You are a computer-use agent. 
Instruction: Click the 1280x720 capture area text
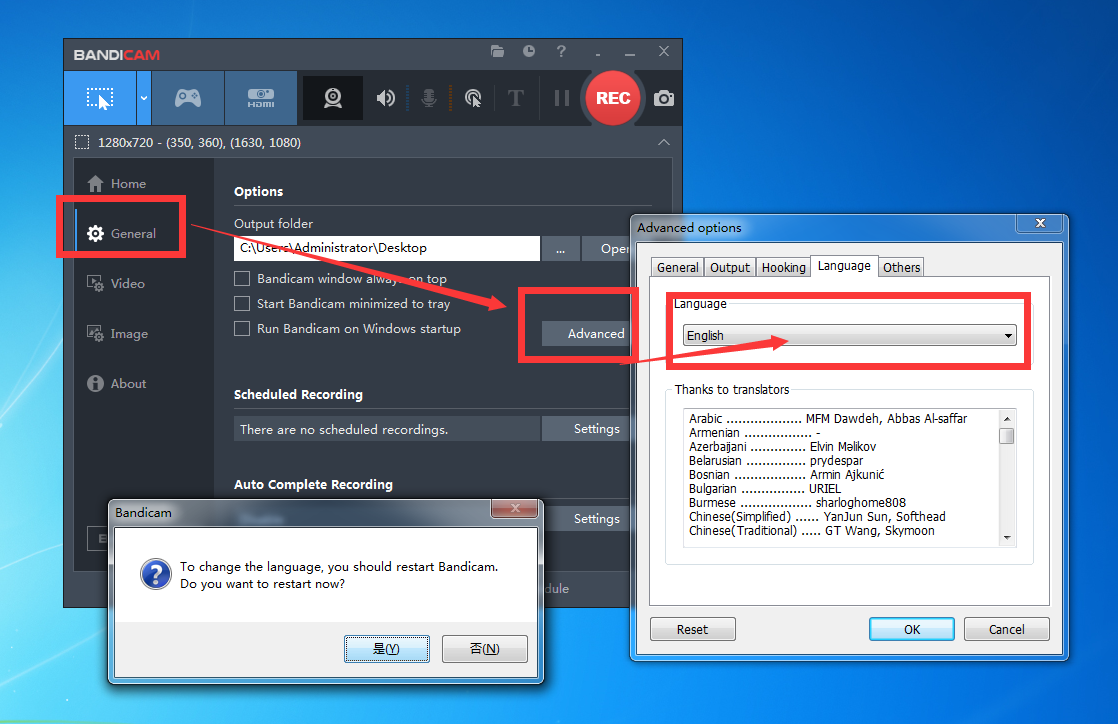(199, 143)
